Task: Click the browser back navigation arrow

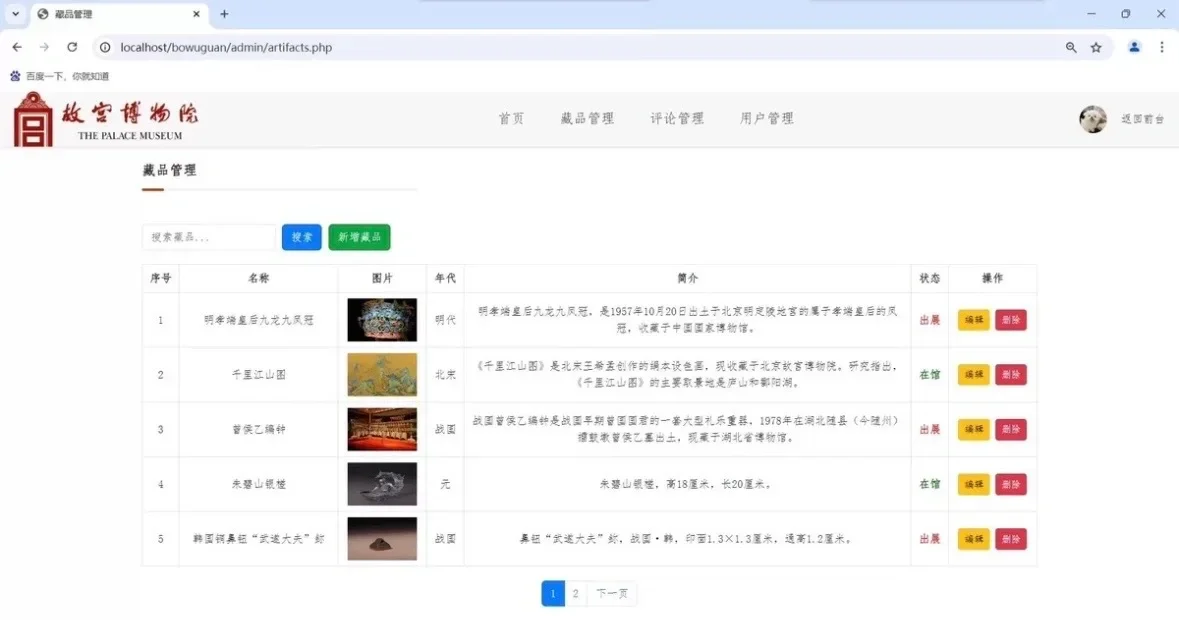Action: [x=16, y=47]
